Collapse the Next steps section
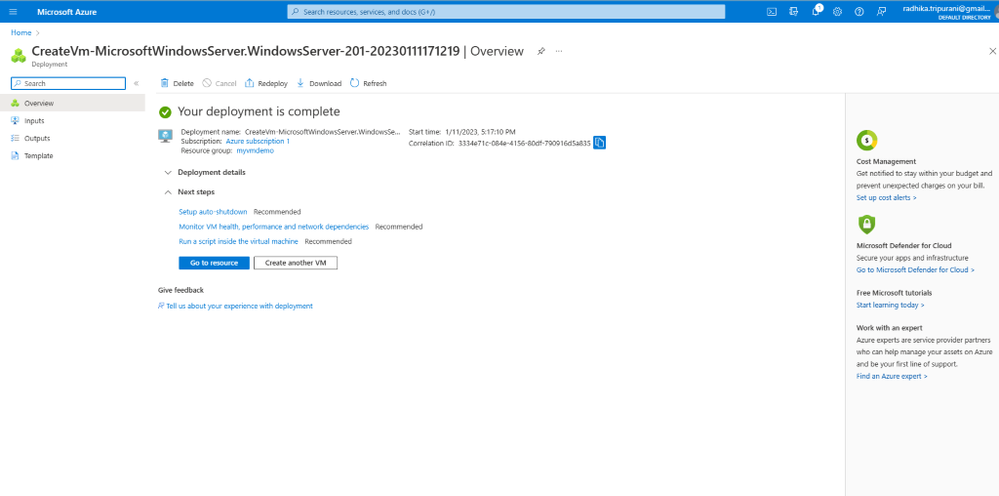Screen dimensions: 999x496 189,192
